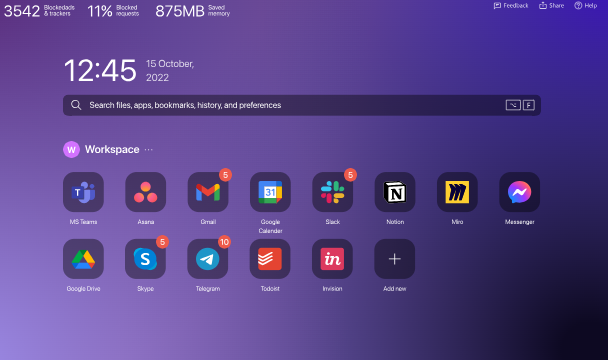Click the 875MB saved memory stat
Screen dimensions: 608x360
pos(193,11)
